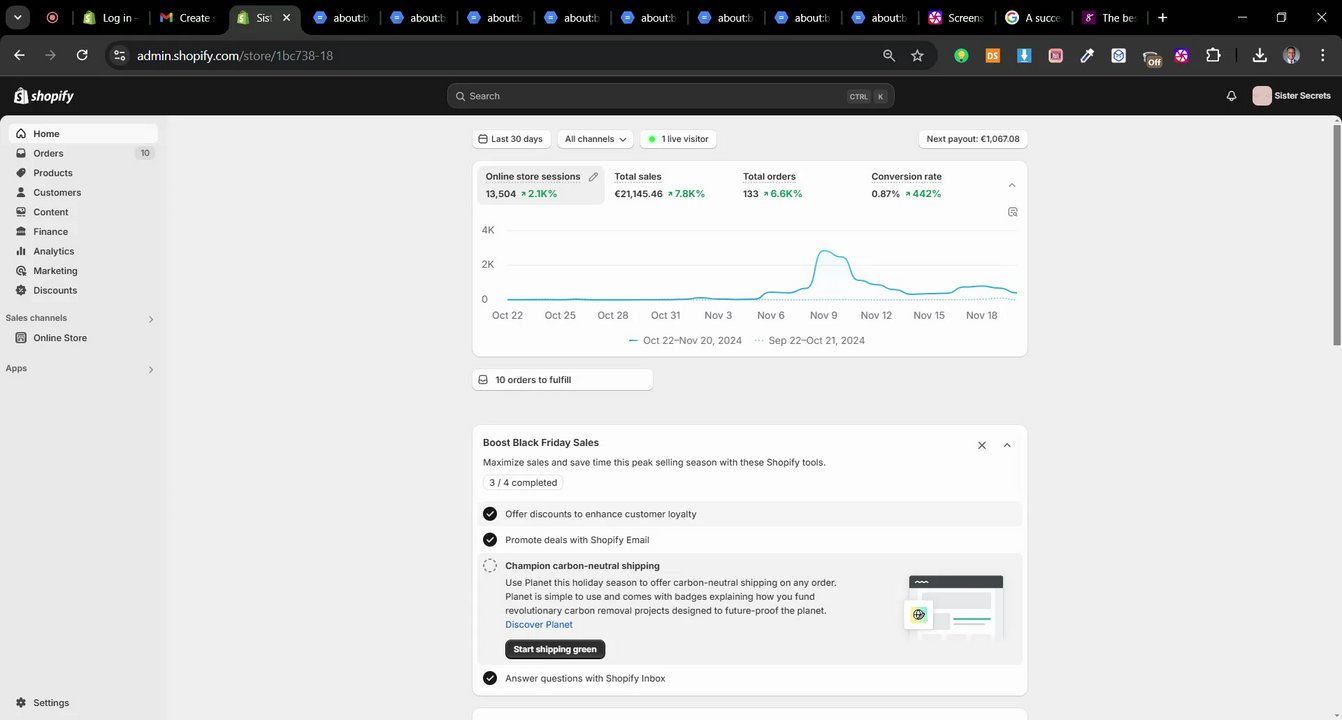
Task: Open Analytics in the sidebar
Action: click(x=53, y=251)
